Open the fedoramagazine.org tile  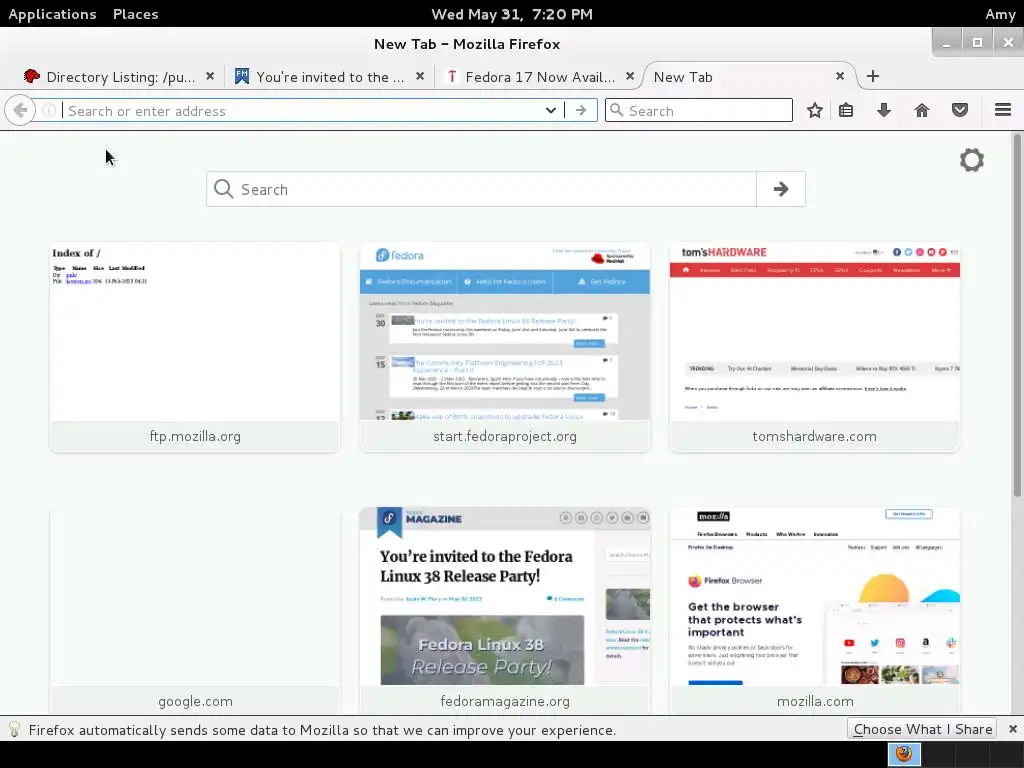(x=505, y=611)
